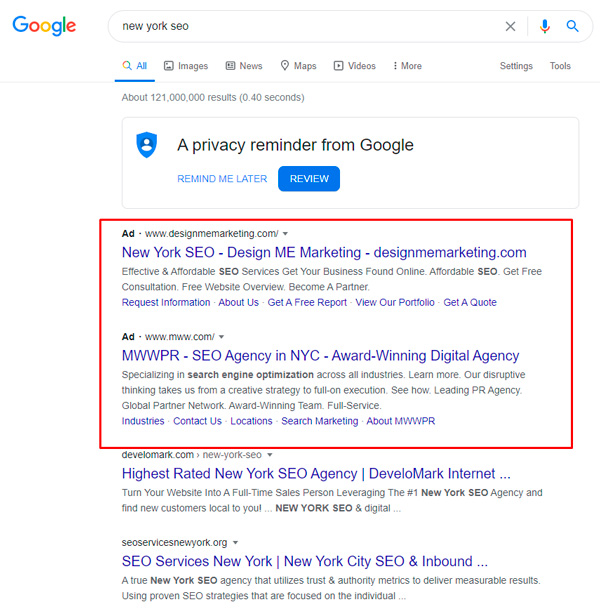Viewport: 600px width, 615px height.
Task: Click the "A privacy reminder from Google" heading
Action: coord(295,145)
